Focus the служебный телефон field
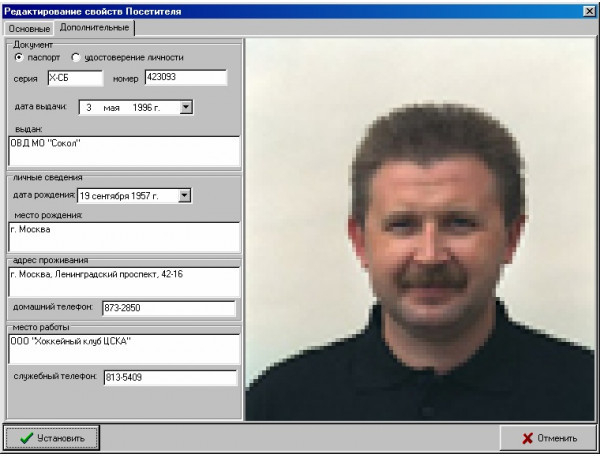Viewport: 600px width, 456px height. point(169,378)
